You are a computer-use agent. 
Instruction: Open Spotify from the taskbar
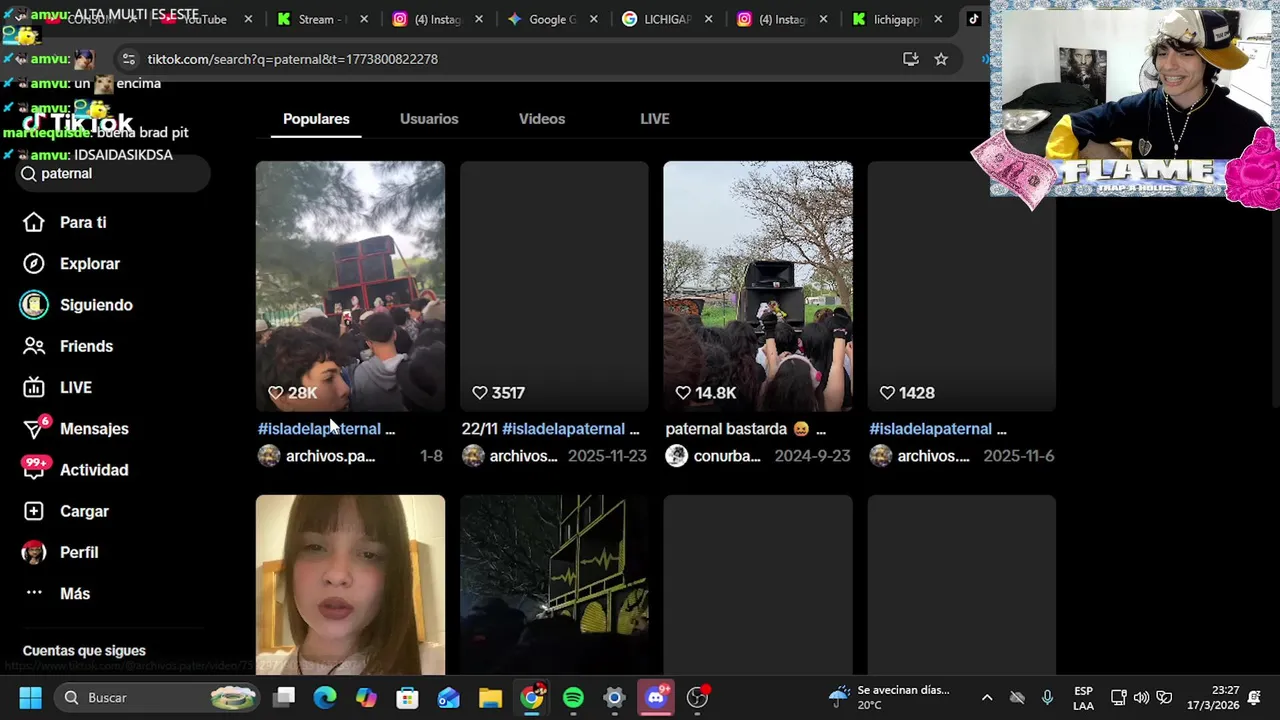coord(573,697)
